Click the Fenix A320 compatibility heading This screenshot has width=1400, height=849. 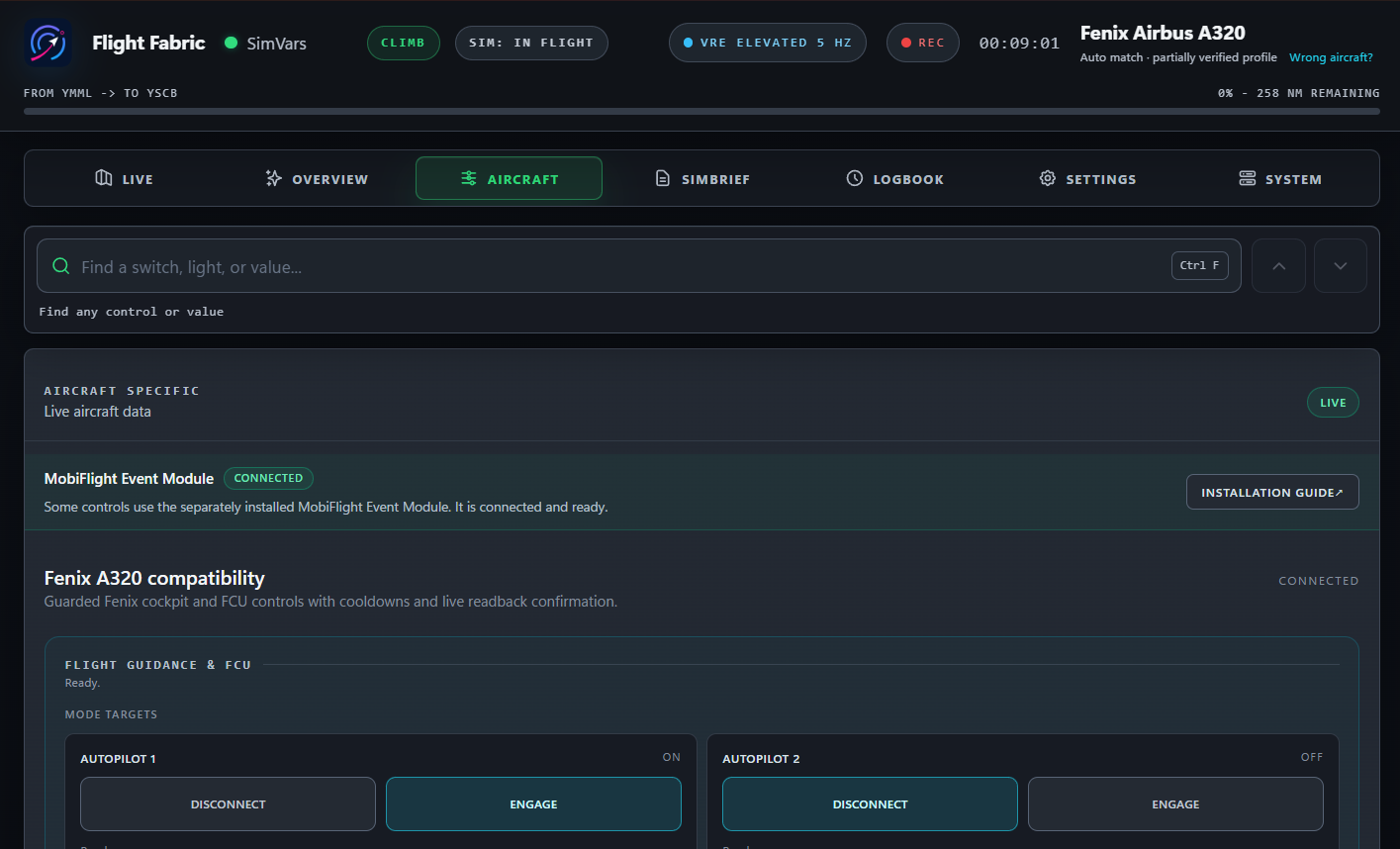coord(154,578)
